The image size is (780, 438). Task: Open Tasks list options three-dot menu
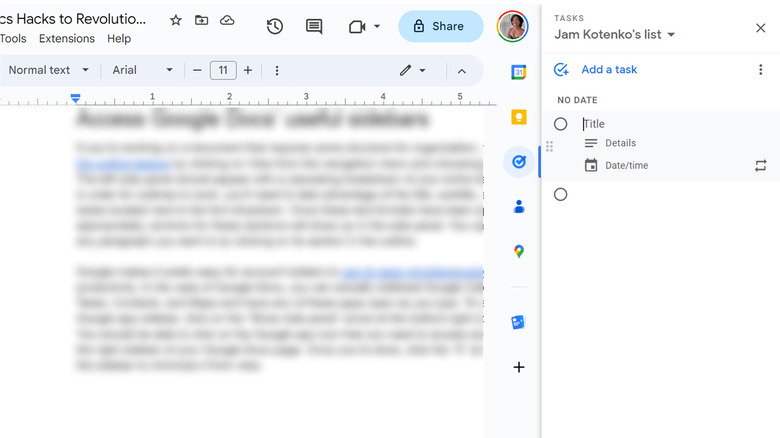[x=761, y=70]
